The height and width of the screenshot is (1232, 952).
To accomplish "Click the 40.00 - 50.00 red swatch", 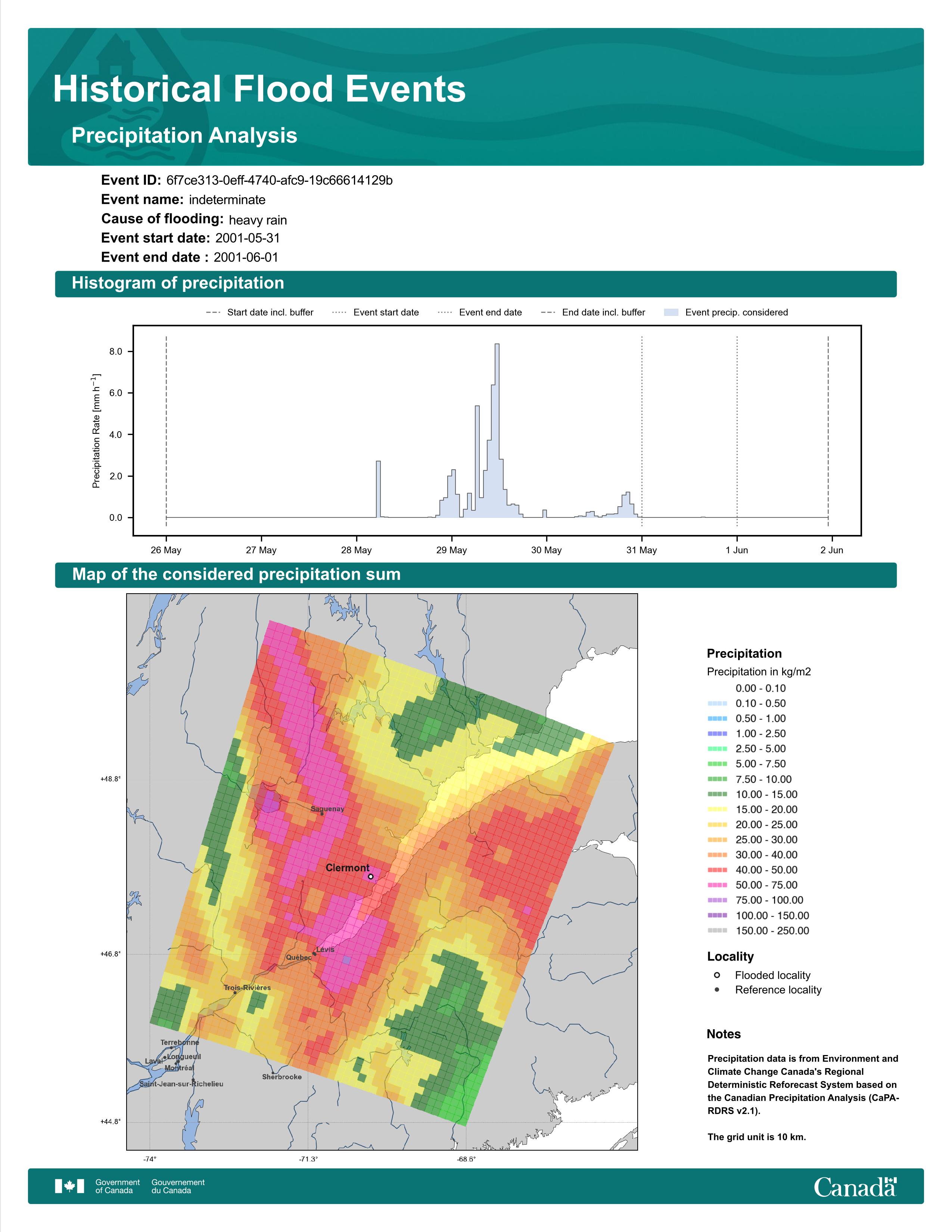I will coord(718,870).
